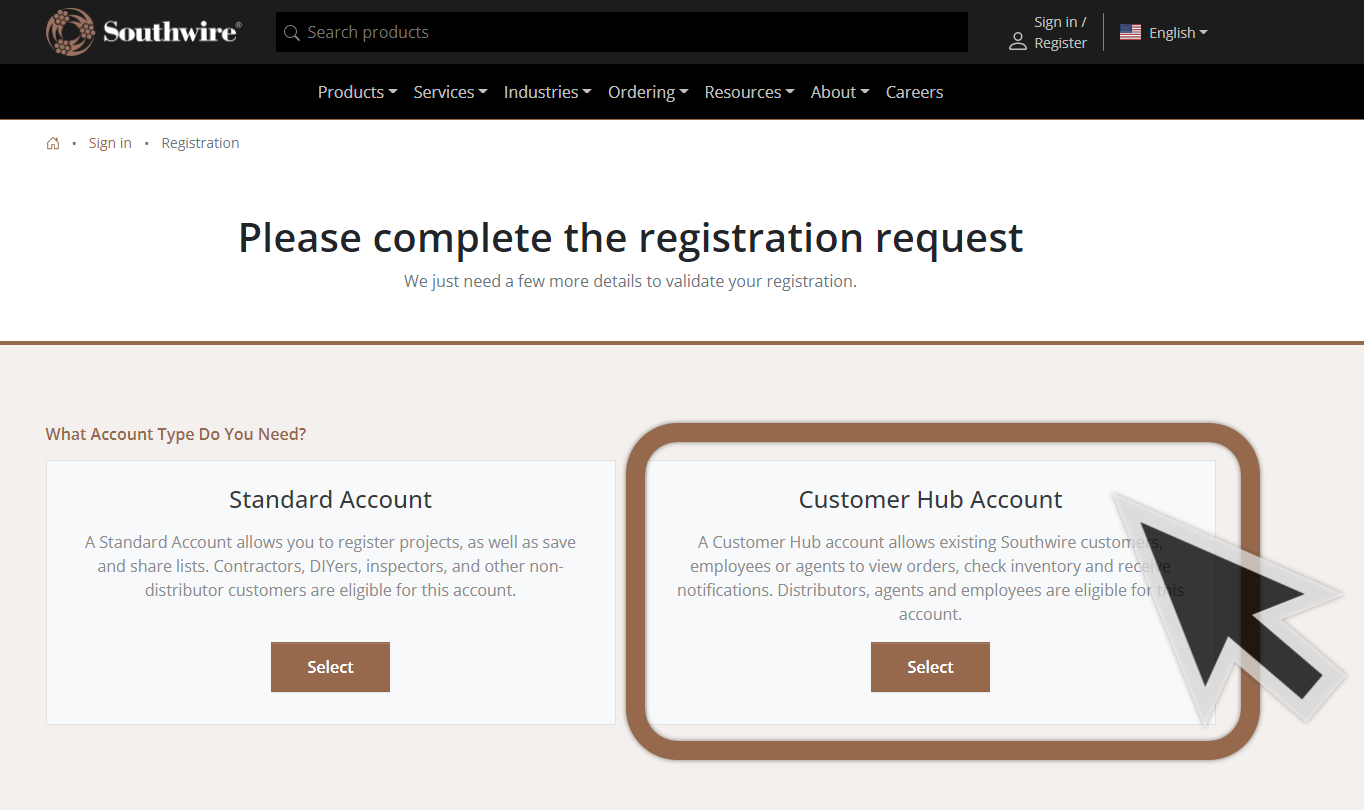This screenshot has width=1364, height=810.
Task: Go to home via breadcrumb house icon
Action: coord(53,143)
